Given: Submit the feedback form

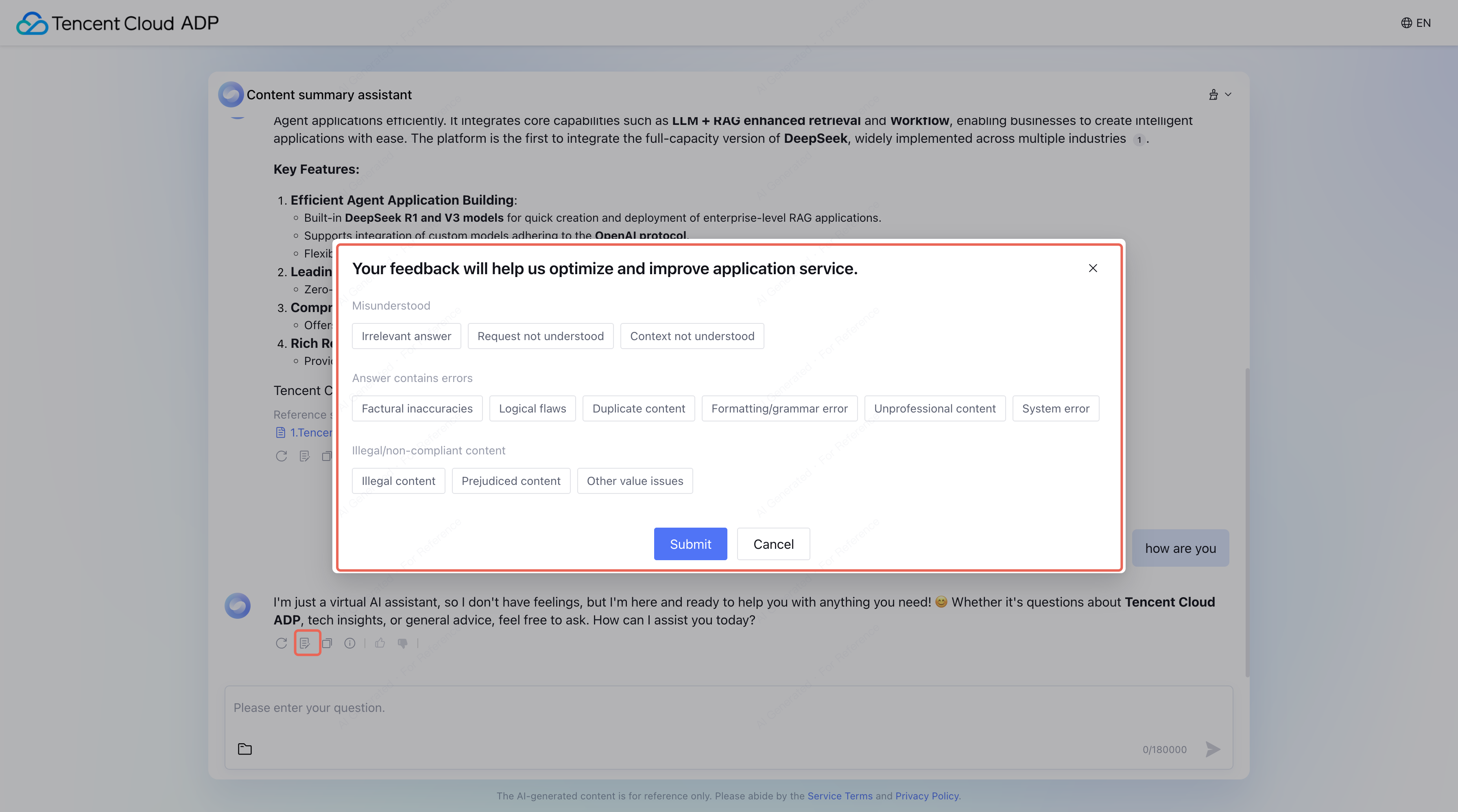Looking at the screenshot, I should (690, 544).
